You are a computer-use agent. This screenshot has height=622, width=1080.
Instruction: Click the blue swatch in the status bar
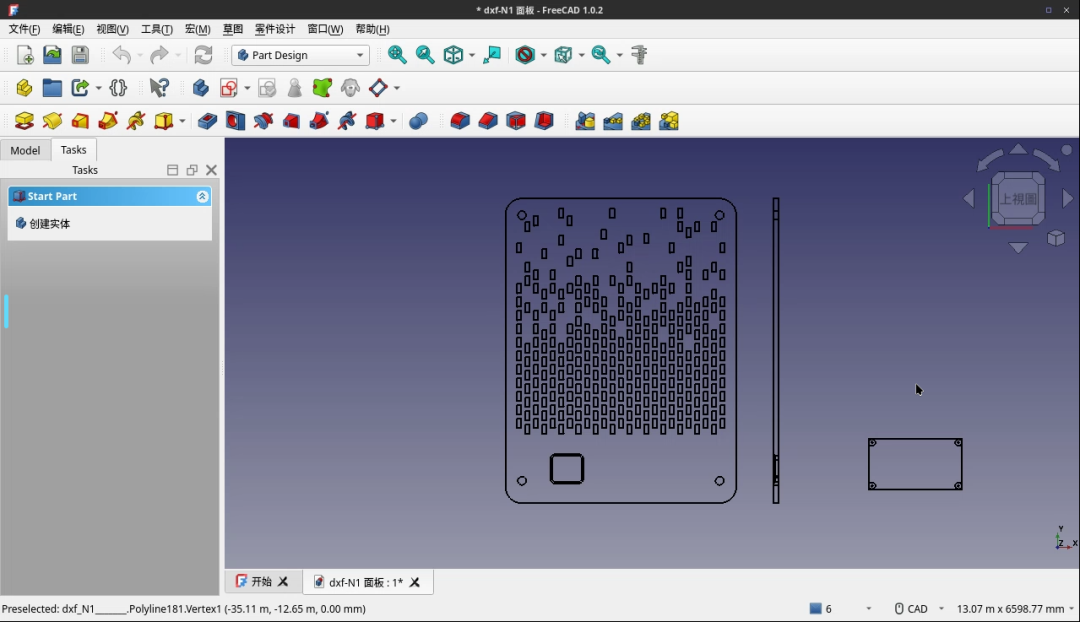coord(816,608)
